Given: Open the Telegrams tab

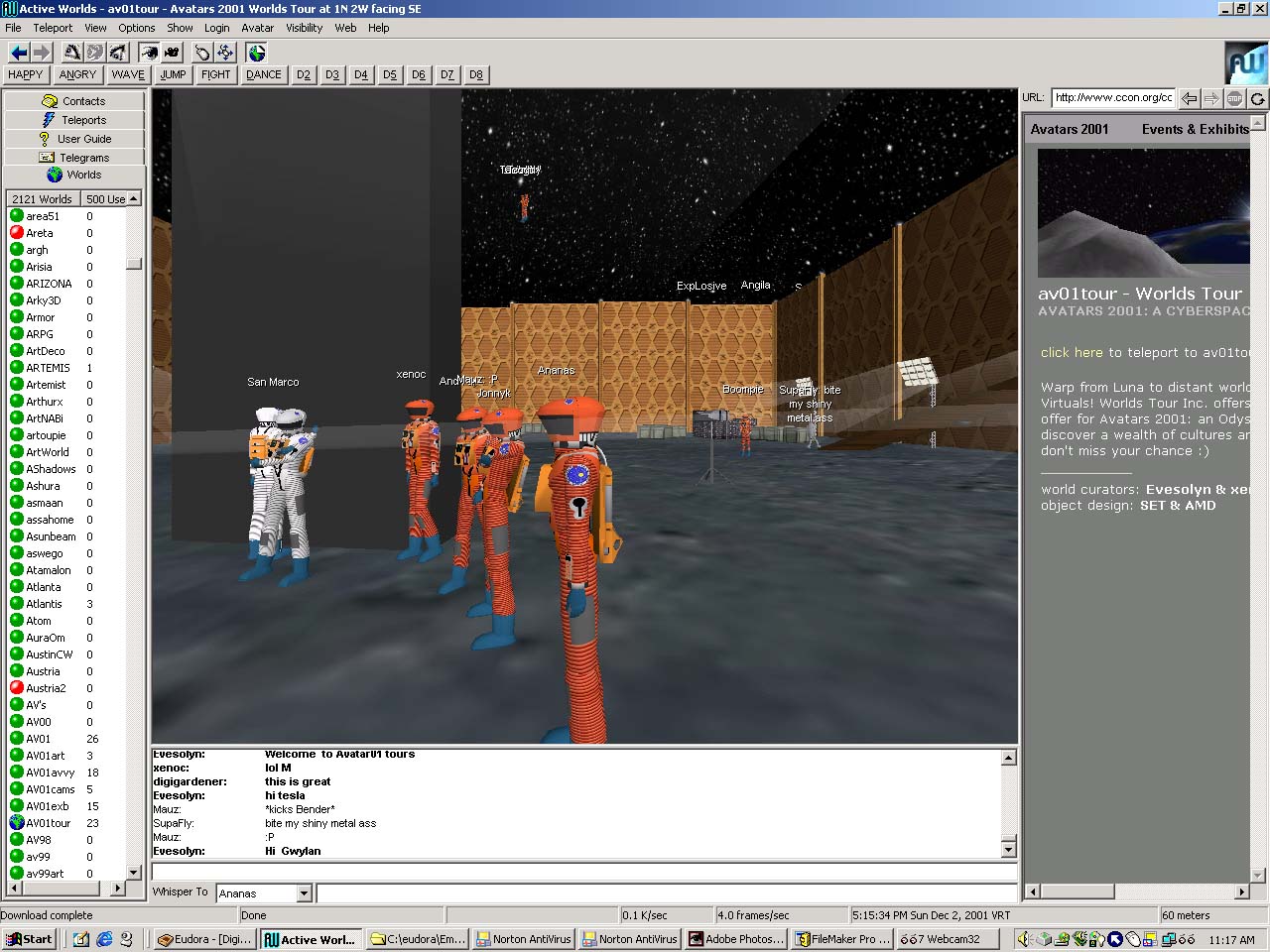Looking at the screenshot, I should (x=74, y=158).
